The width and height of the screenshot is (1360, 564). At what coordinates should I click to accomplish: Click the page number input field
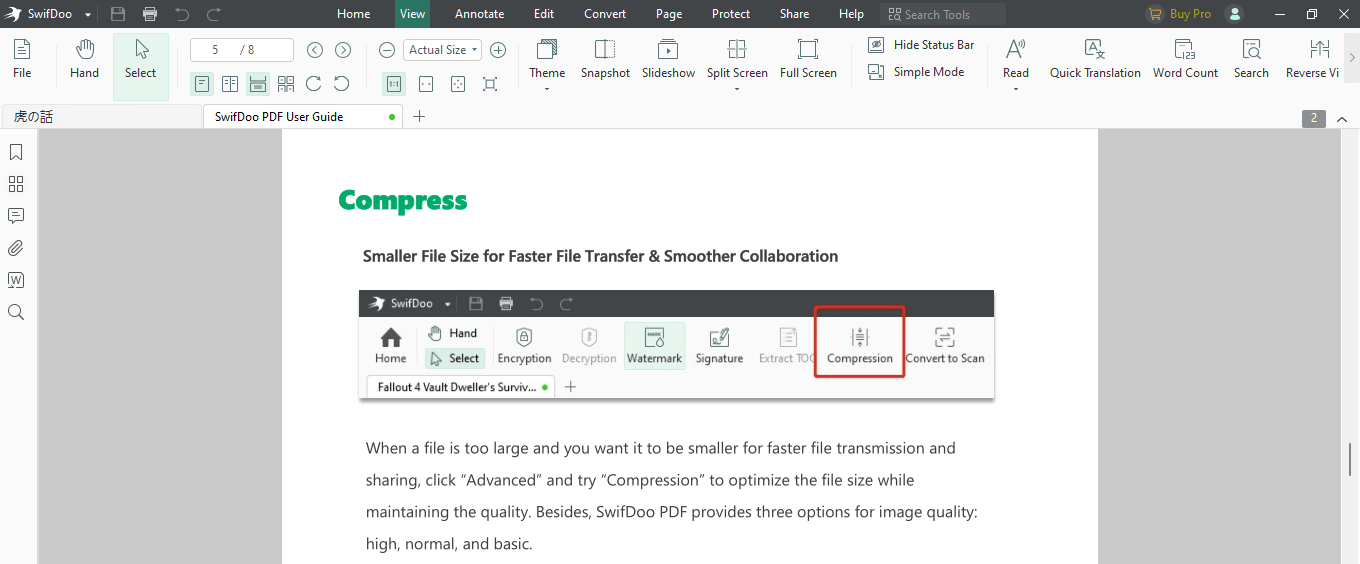(x=242, y=50)
